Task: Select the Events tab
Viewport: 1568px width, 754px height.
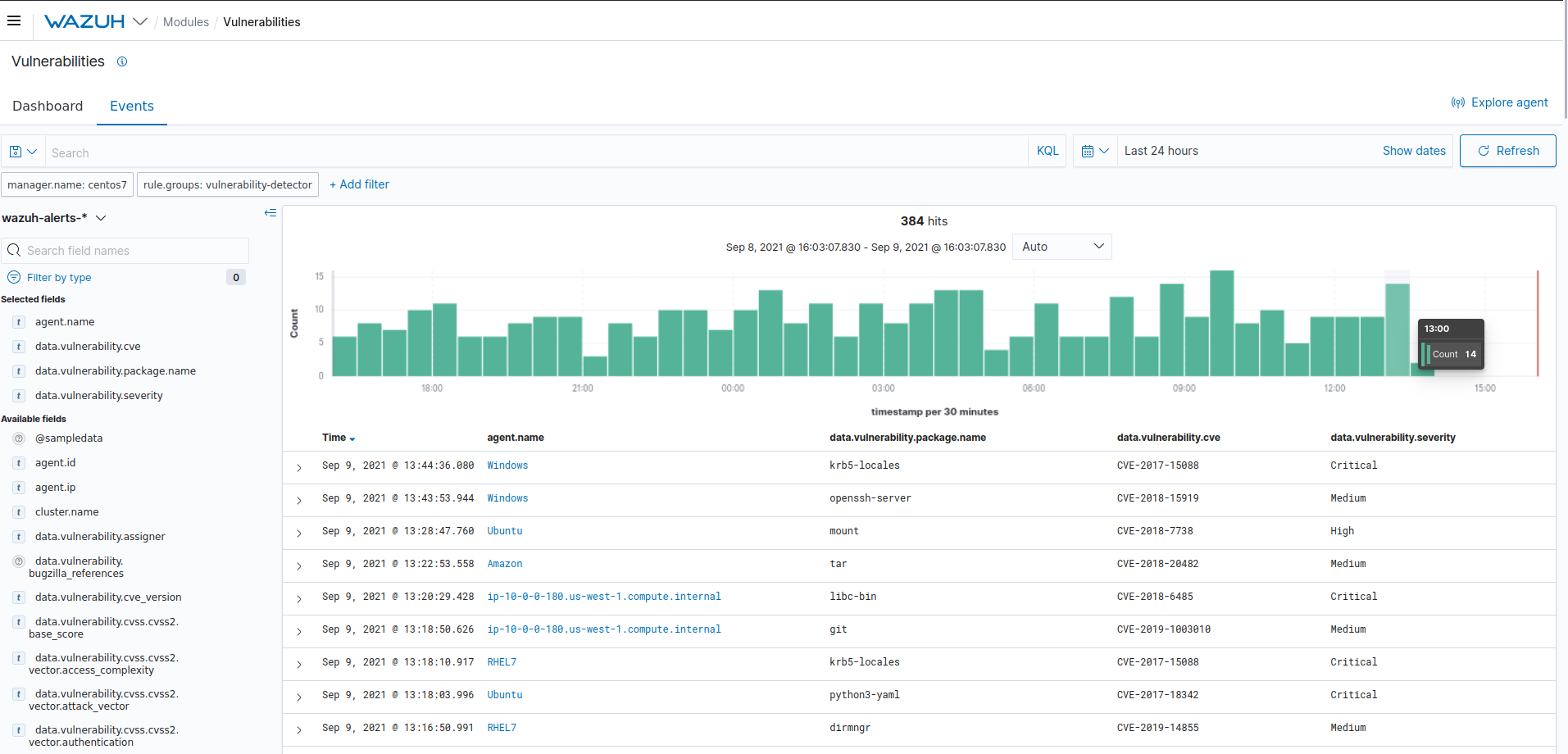Action: click(x=131, y=106)
